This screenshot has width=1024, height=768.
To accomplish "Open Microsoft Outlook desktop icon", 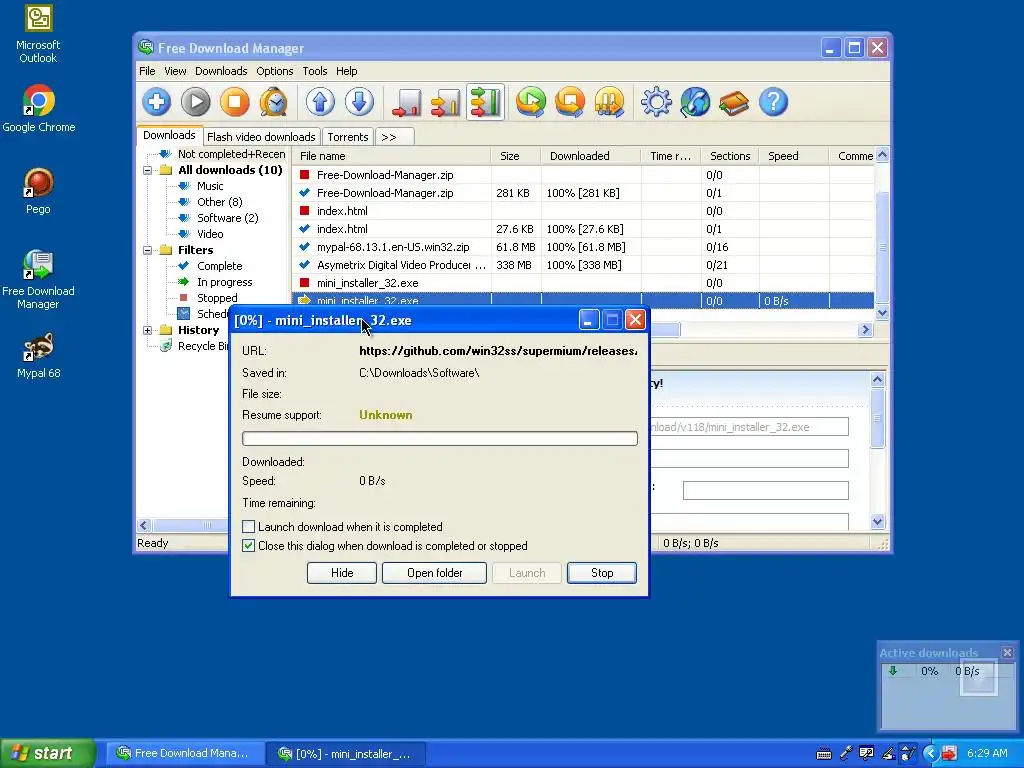I will (39, 34).
